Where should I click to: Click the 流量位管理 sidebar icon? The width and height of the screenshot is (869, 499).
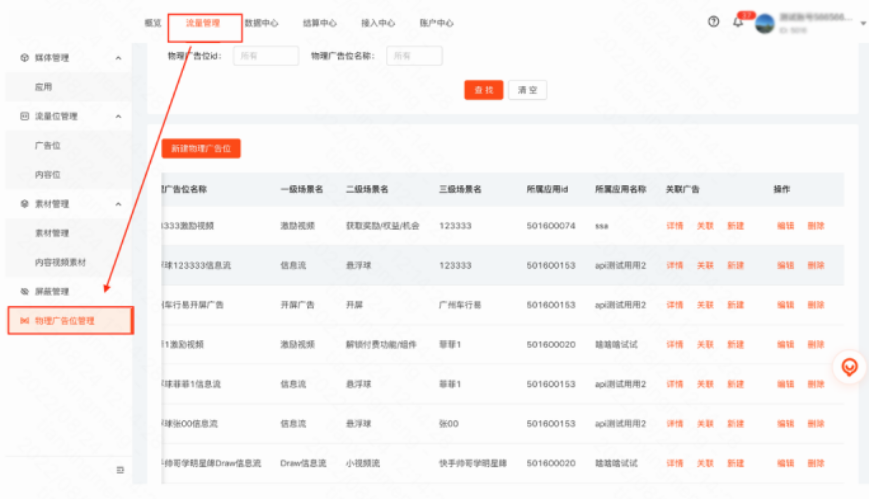(x=24, y=116)
